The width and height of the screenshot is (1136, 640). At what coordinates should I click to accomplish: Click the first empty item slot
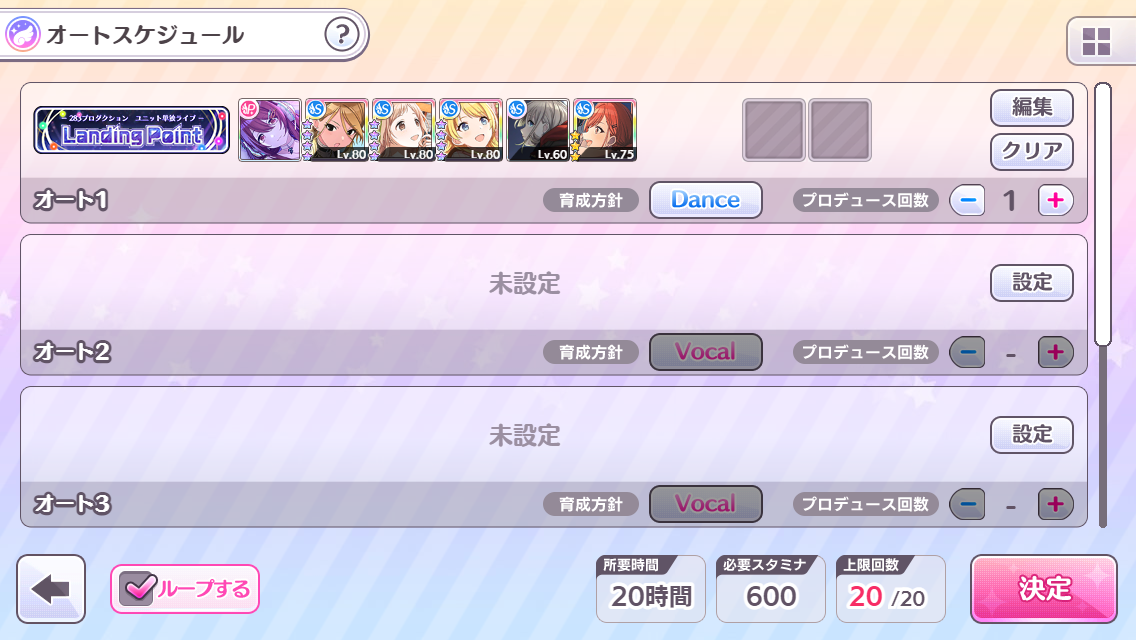(774, 130)
